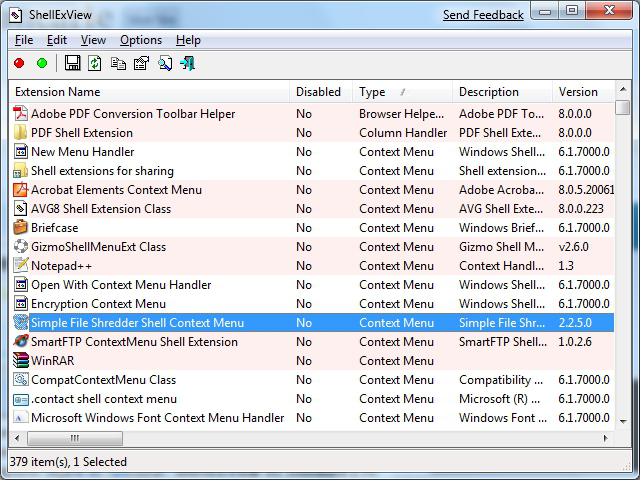642x481 pixels.
Task: Click the Save Selected Items floppy icon
Action: coord(72,63)
